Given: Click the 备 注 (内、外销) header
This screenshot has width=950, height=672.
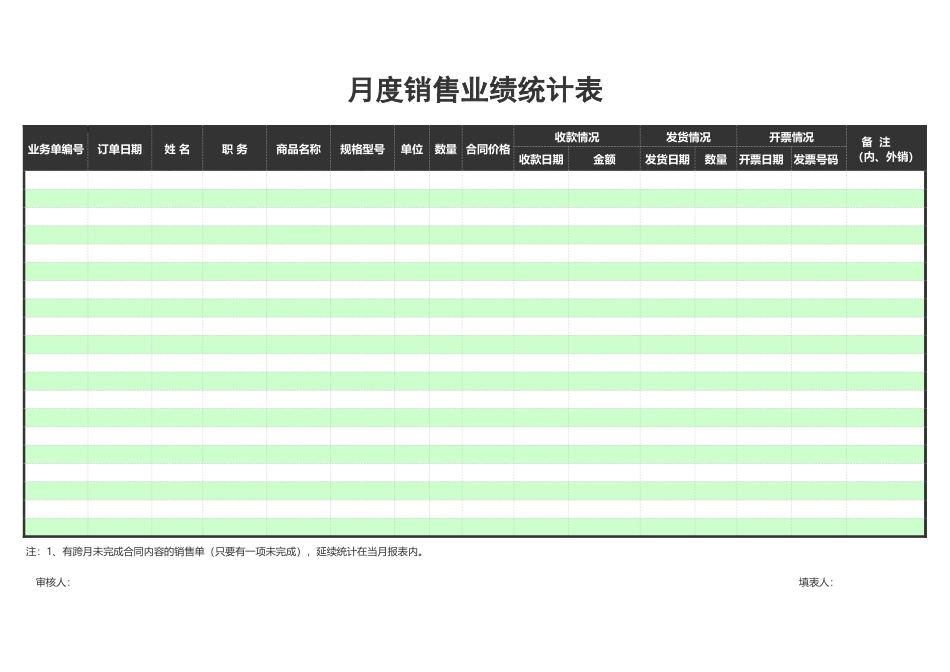Looking at the screenshot, I should [x=885, y=148].
